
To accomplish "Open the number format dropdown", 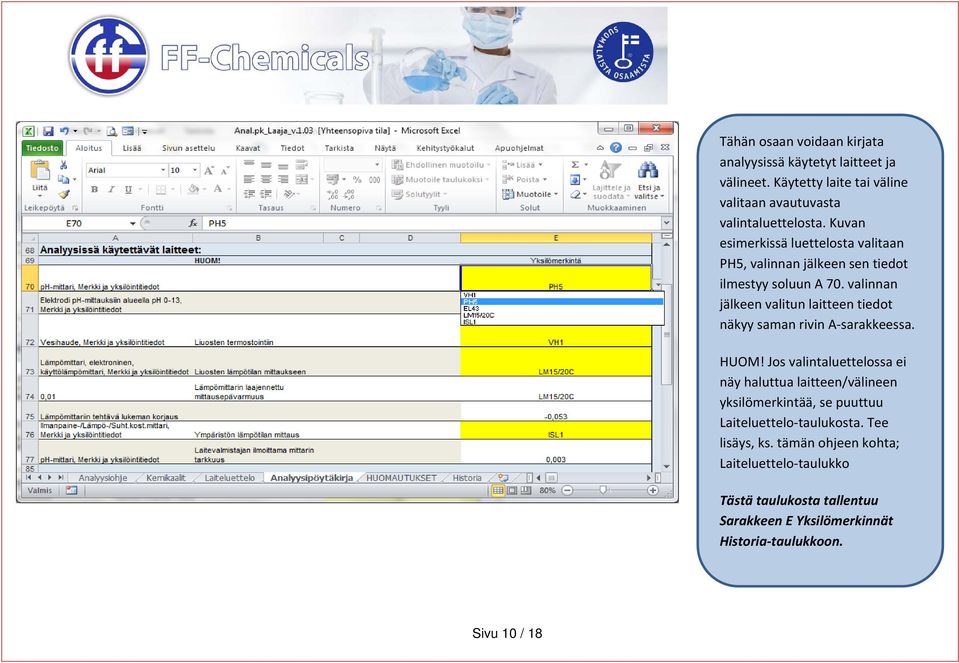I will click(x=377, y=165).
